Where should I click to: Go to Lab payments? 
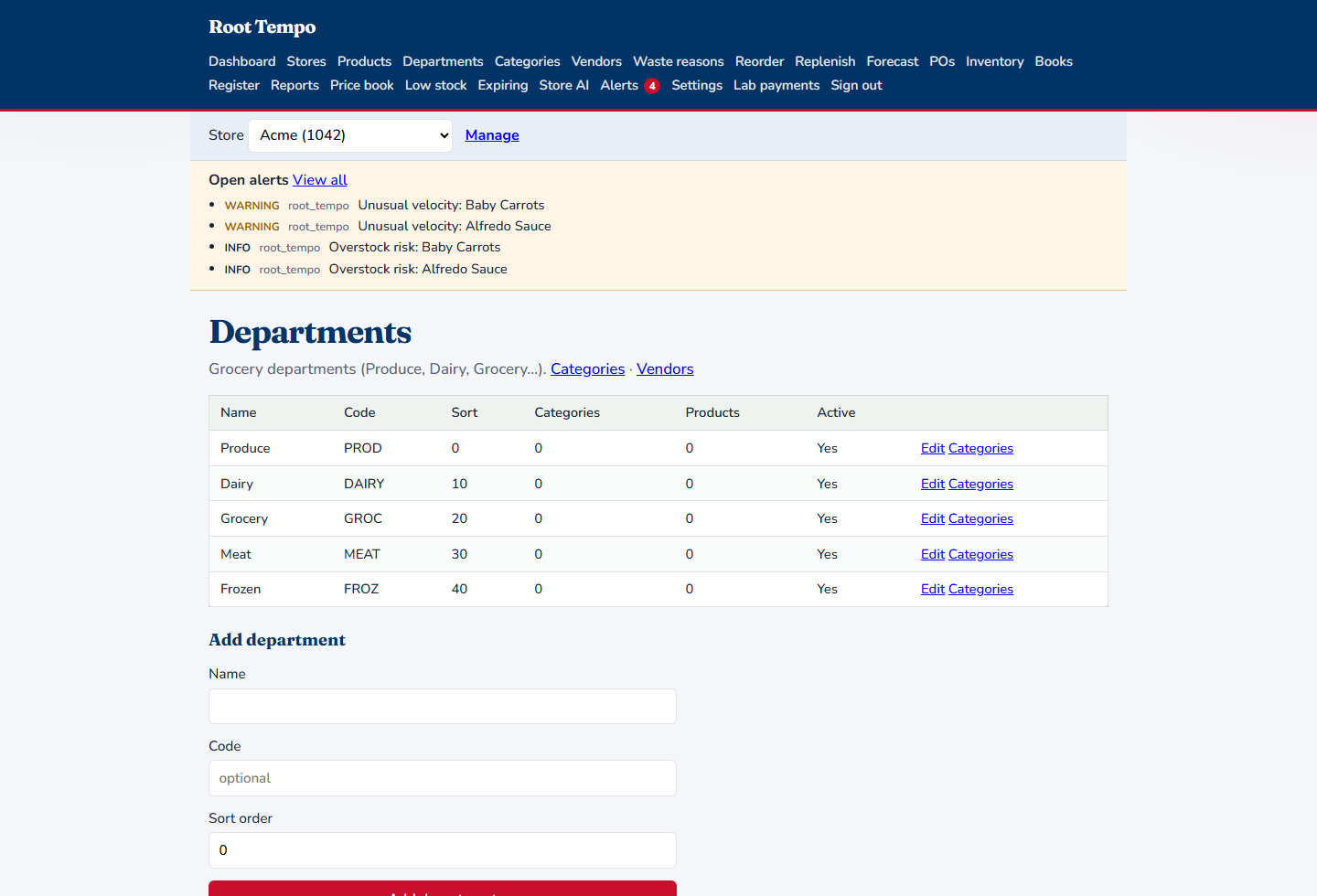click(x=776, y=85)
